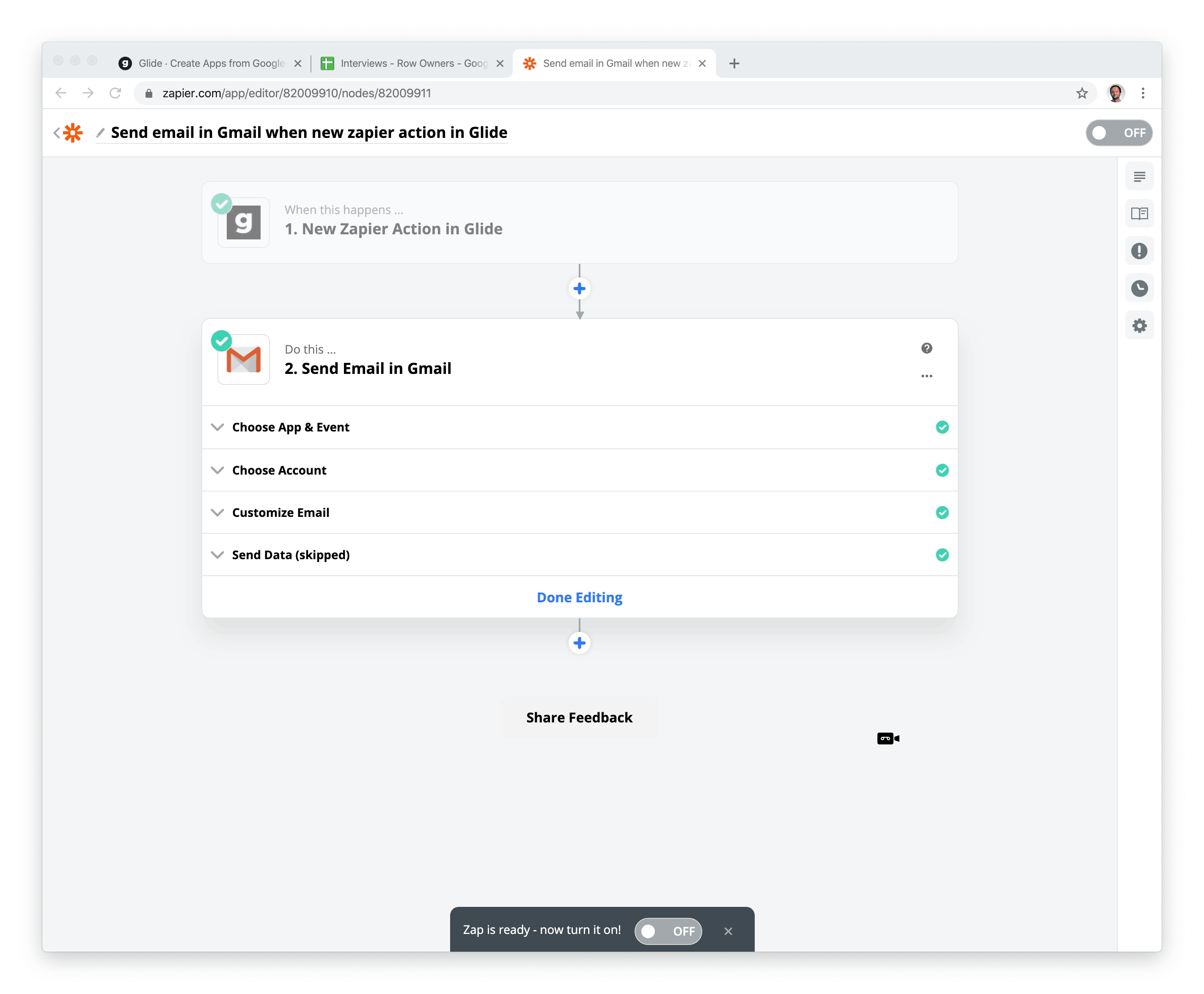
Task: Expand the Send Data (skipped) section
Action: 291,555
